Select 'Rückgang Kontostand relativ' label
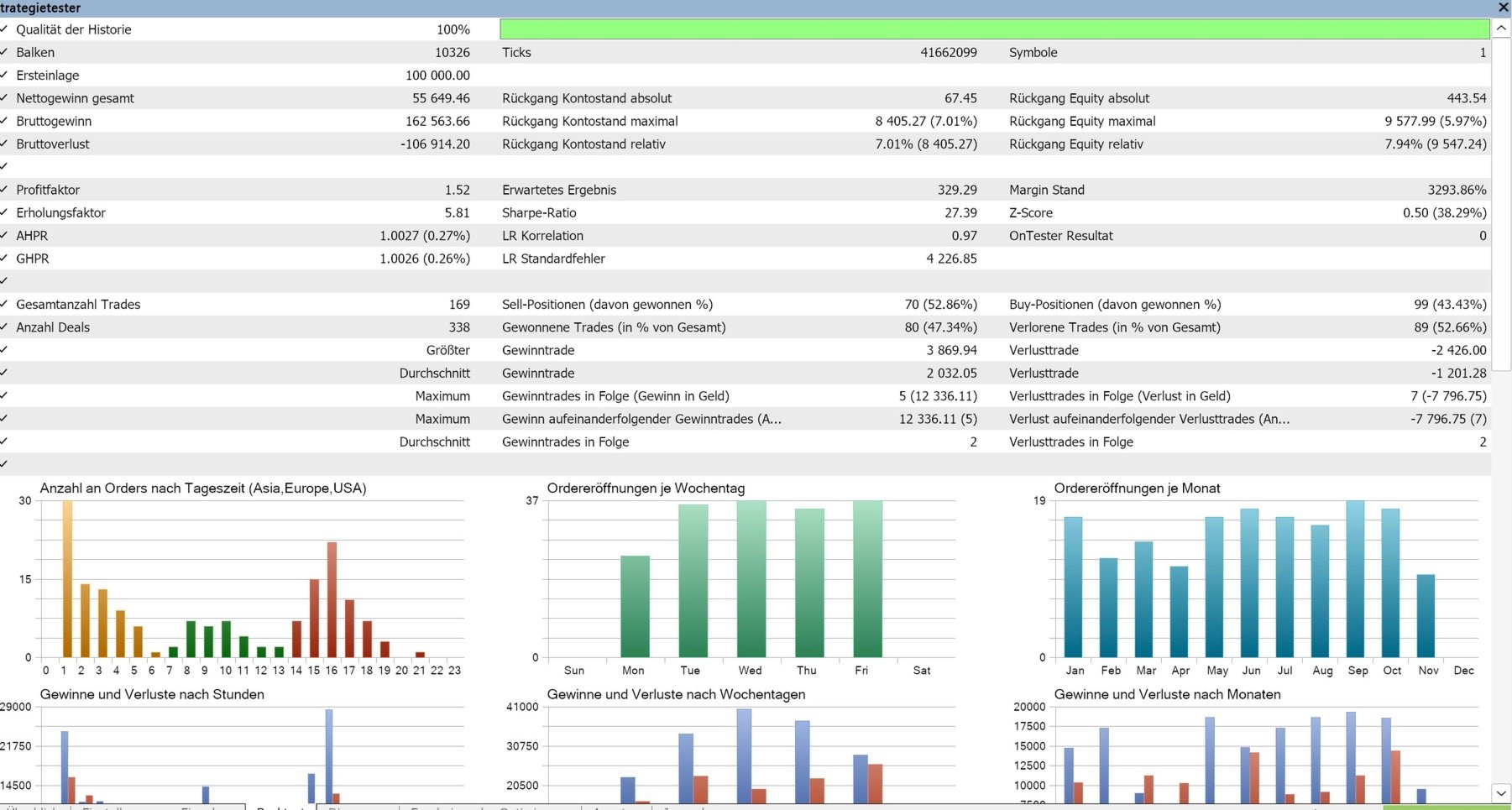The width and height of the screenshot is (1512, 810). tap(583, 144)
